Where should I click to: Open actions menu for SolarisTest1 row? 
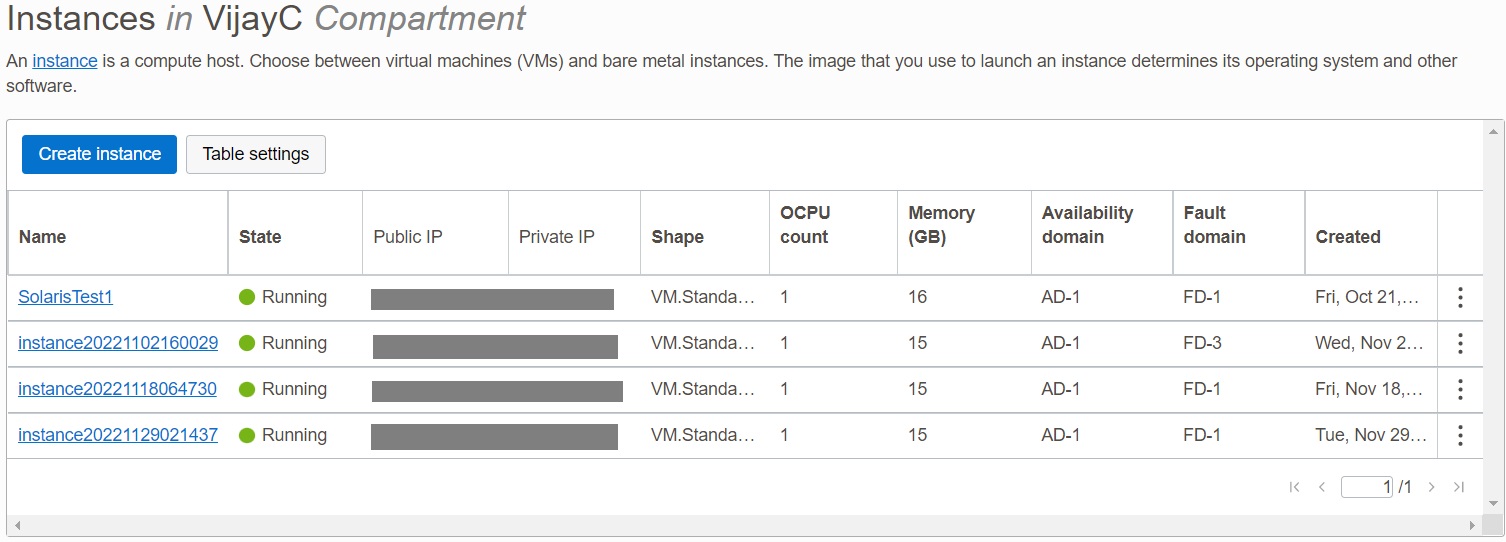(1460, 297)
